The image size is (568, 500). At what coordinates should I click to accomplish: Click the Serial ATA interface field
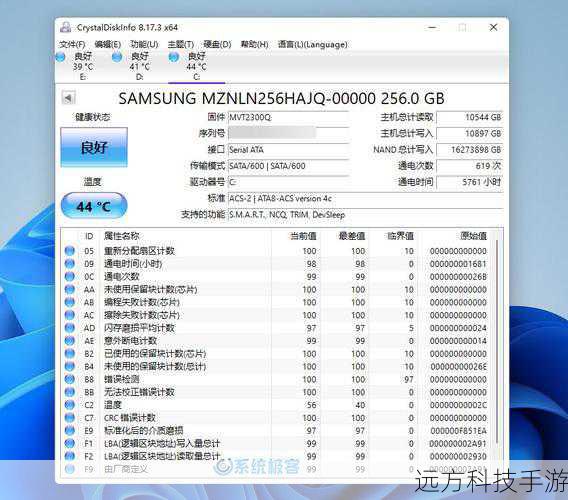288,149
